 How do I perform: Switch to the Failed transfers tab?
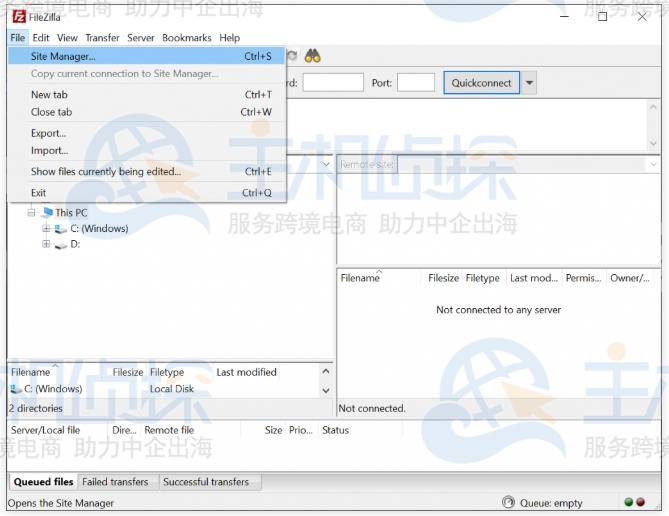point(115,481)
